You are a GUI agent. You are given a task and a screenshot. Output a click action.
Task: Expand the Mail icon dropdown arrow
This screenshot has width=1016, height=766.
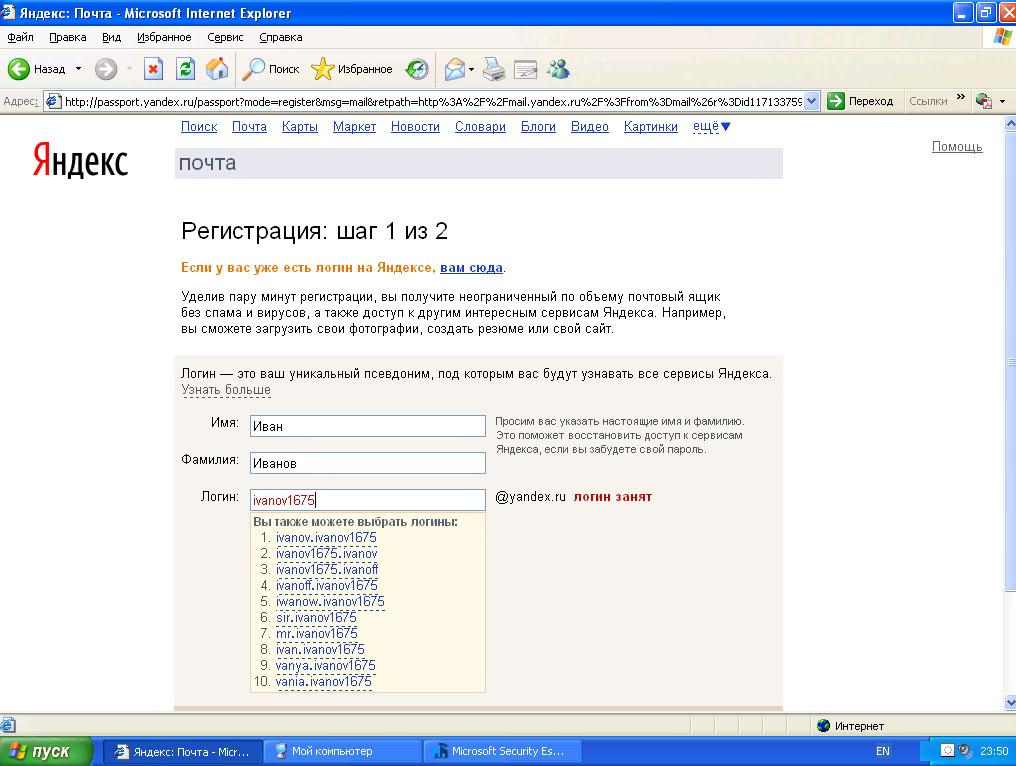(471, 69)
